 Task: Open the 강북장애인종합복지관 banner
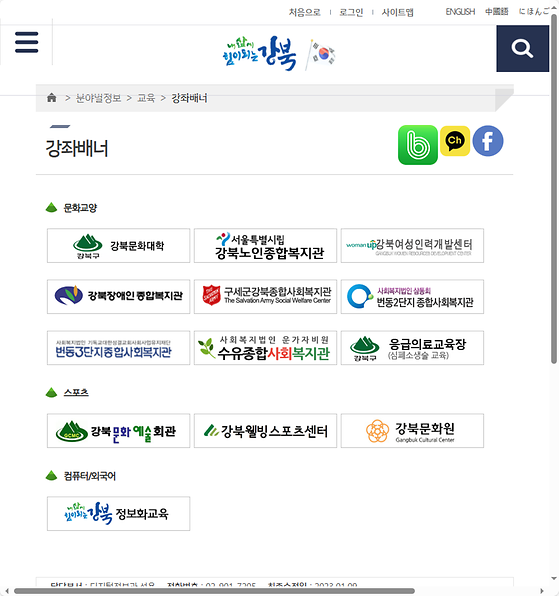tap(119, 296)
